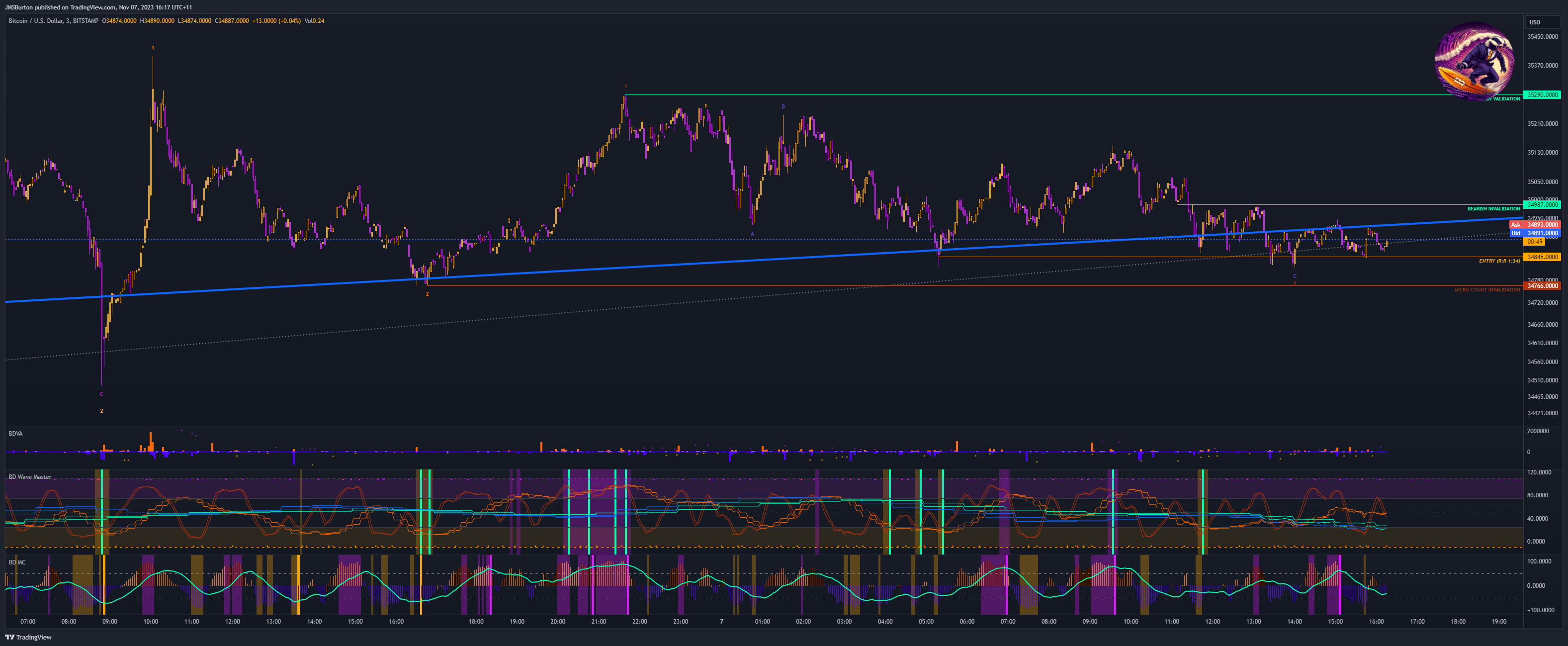The width and height of the screenshot is (1568, 646).
Task: Click the 34560.0000 price axis label
Action: point(1543,362)
